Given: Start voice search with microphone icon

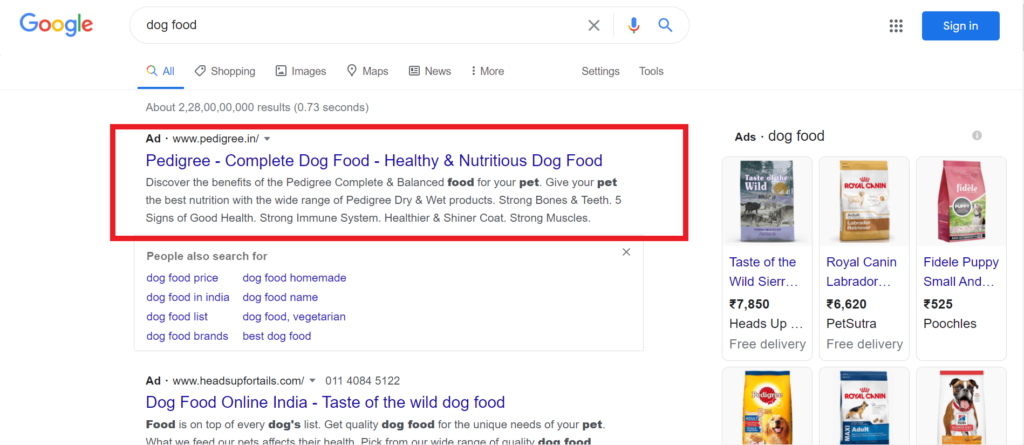Looking at the screenshot, I should 633,26.
